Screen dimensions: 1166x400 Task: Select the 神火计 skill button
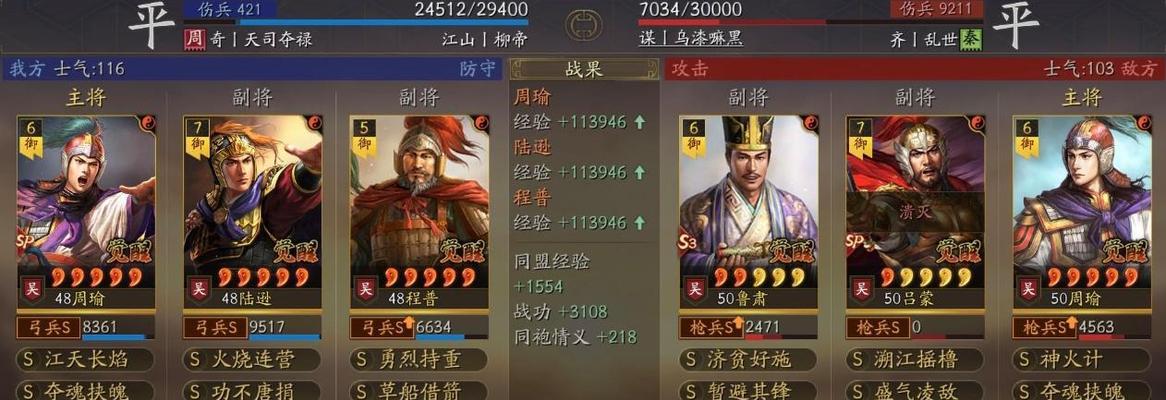tap(1081, 360)
